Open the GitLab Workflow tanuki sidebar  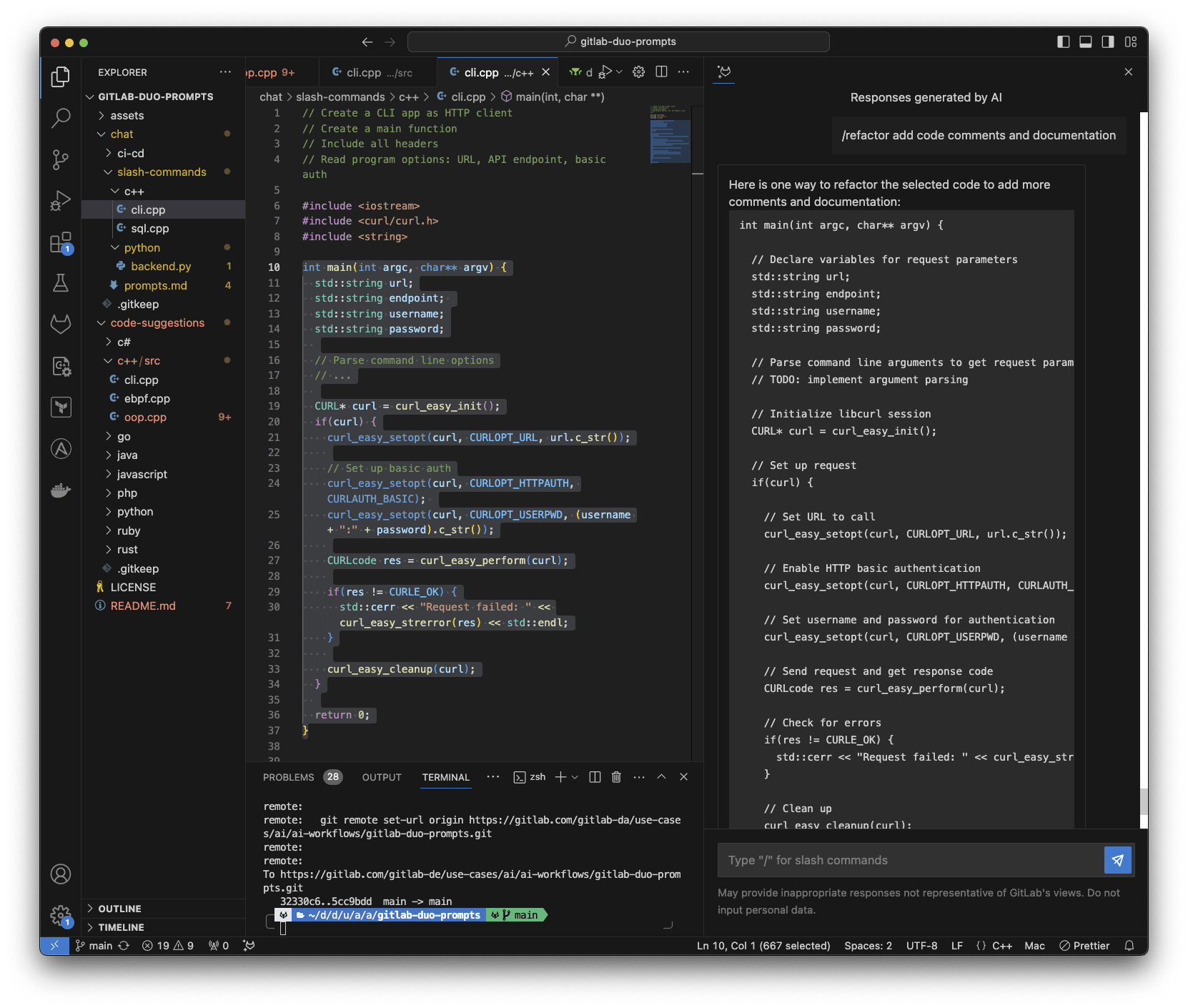(61, 324)
